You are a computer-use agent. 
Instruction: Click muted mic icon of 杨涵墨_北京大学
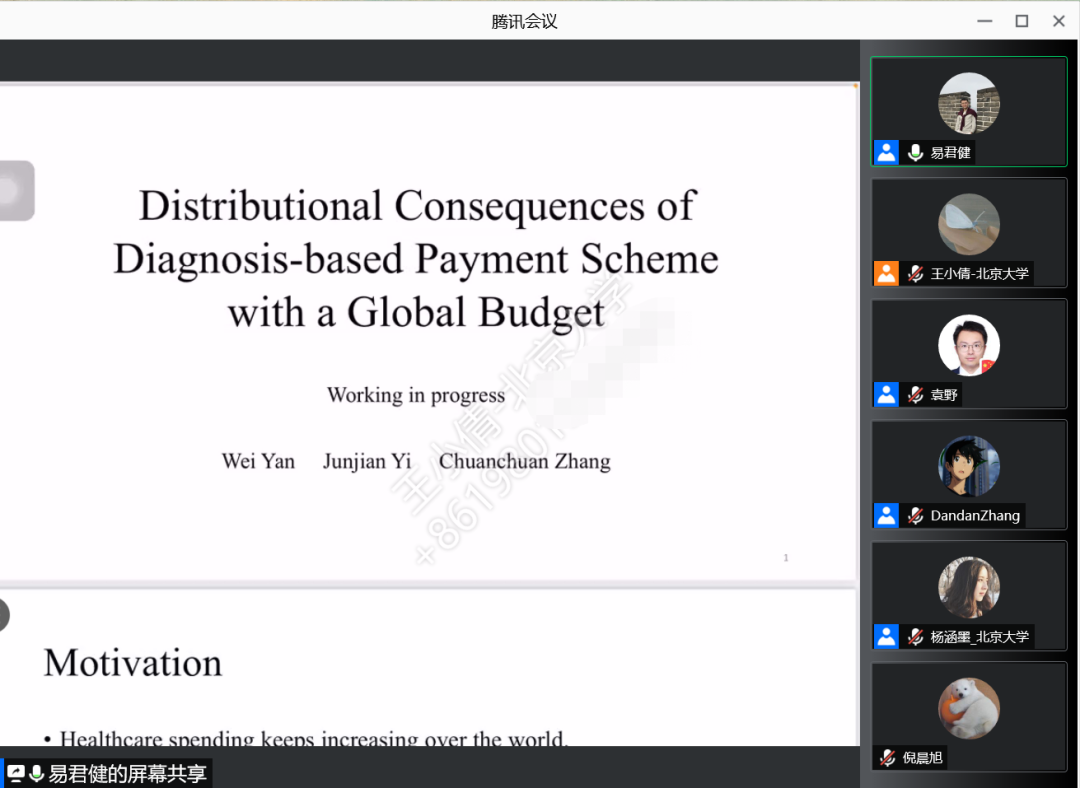[x=915, y=637]
